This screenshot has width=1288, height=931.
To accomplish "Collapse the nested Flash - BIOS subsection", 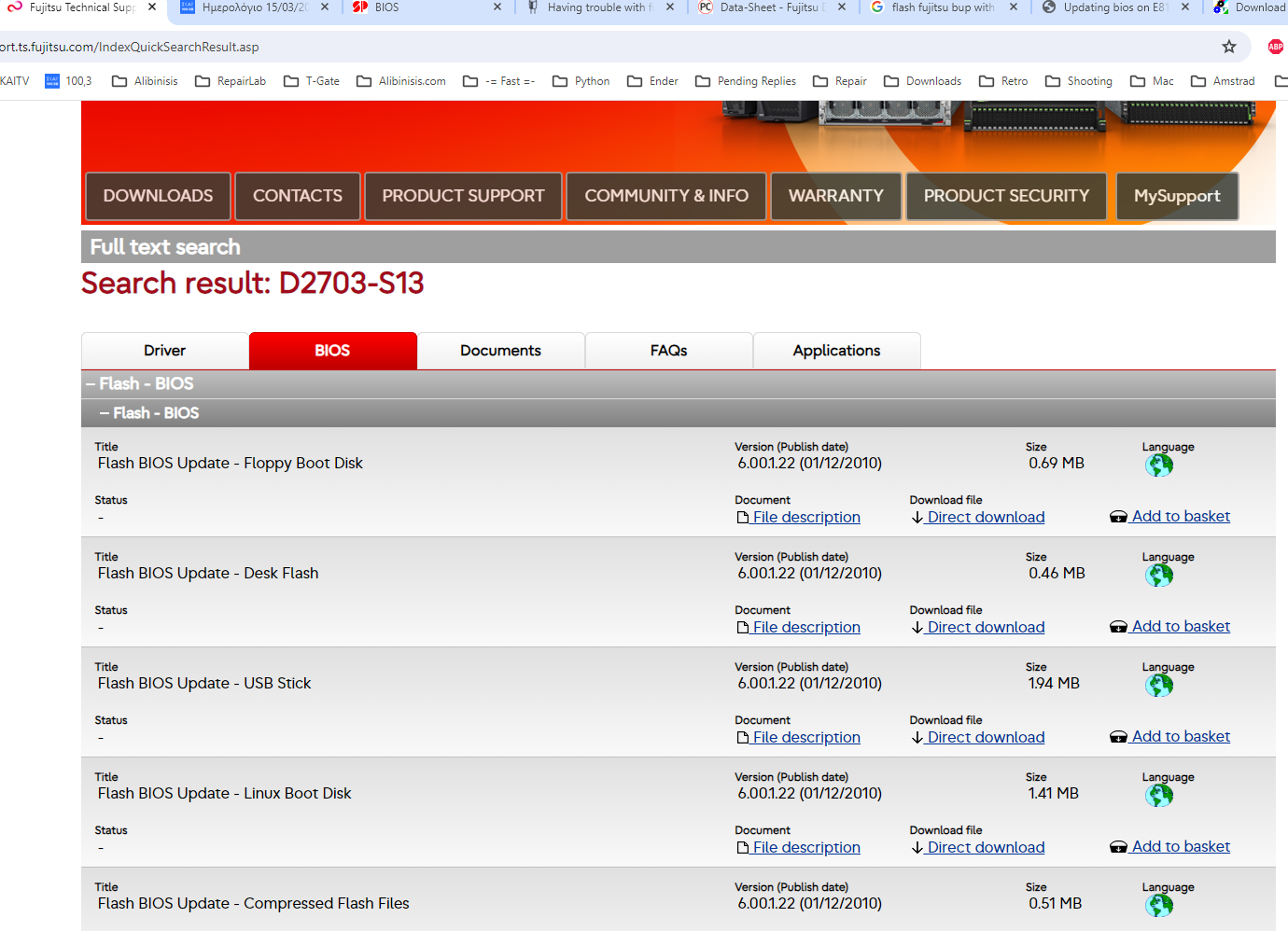I will (x=679, y=413).
